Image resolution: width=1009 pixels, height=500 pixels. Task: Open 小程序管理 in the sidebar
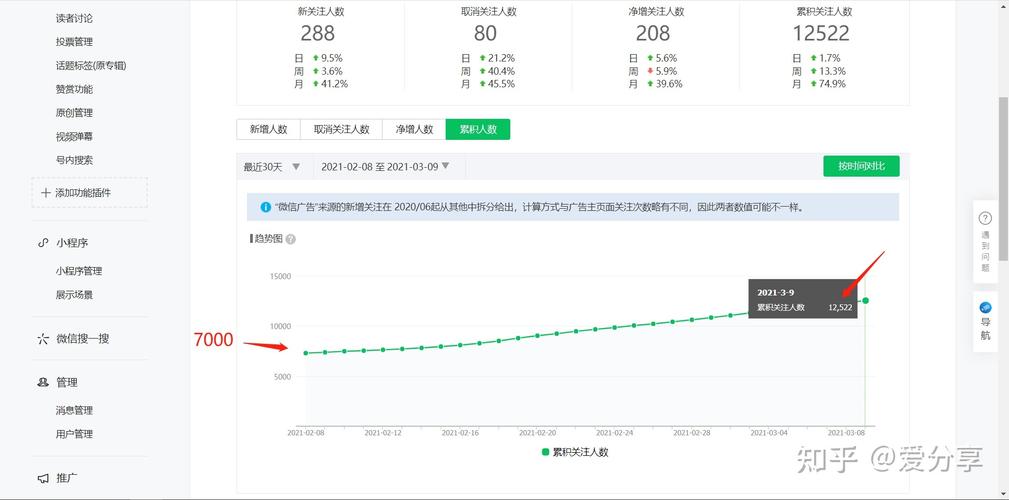coord(79,271)
